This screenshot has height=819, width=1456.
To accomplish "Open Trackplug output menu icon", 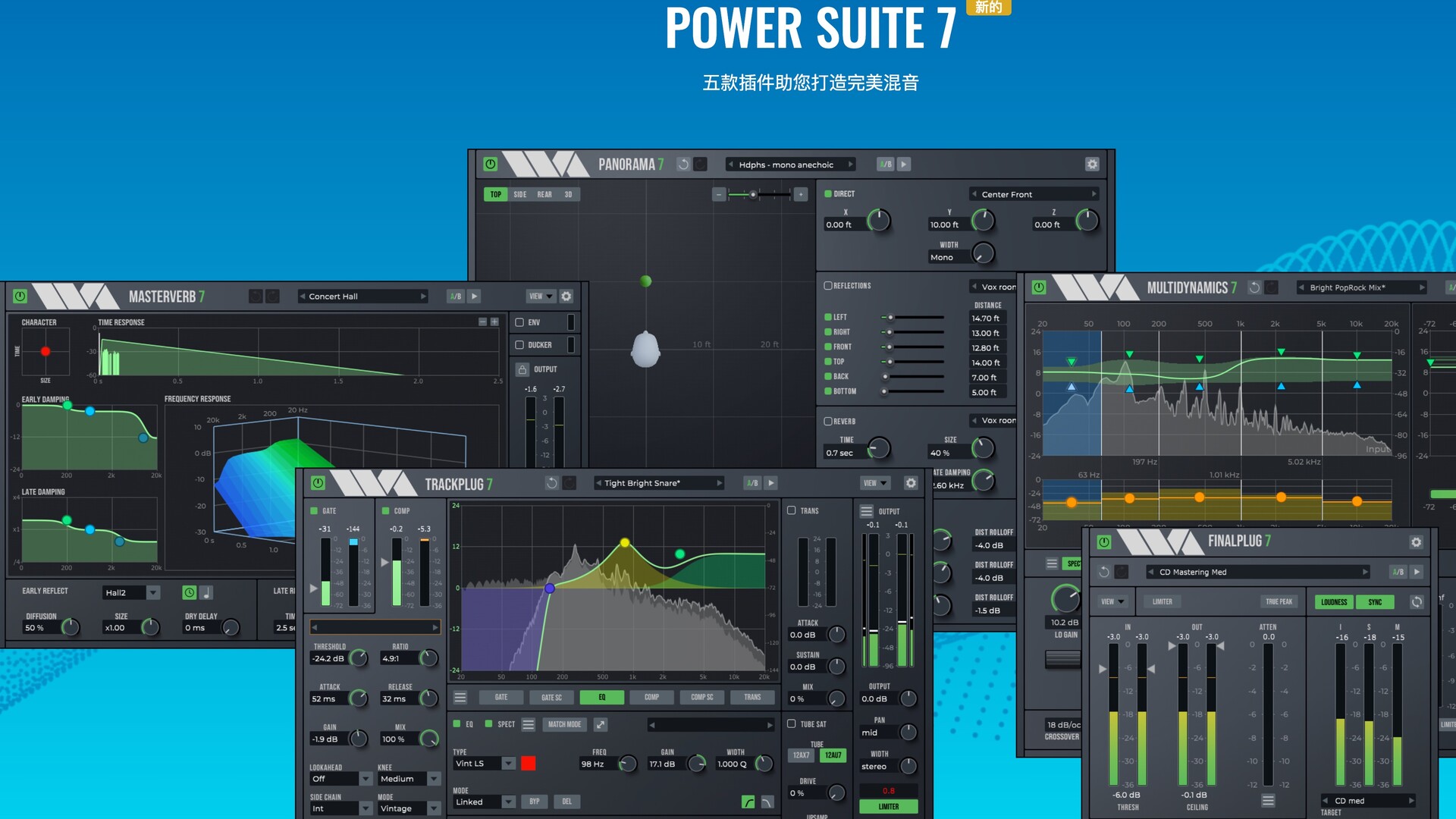I will click(x=866, y=510).
